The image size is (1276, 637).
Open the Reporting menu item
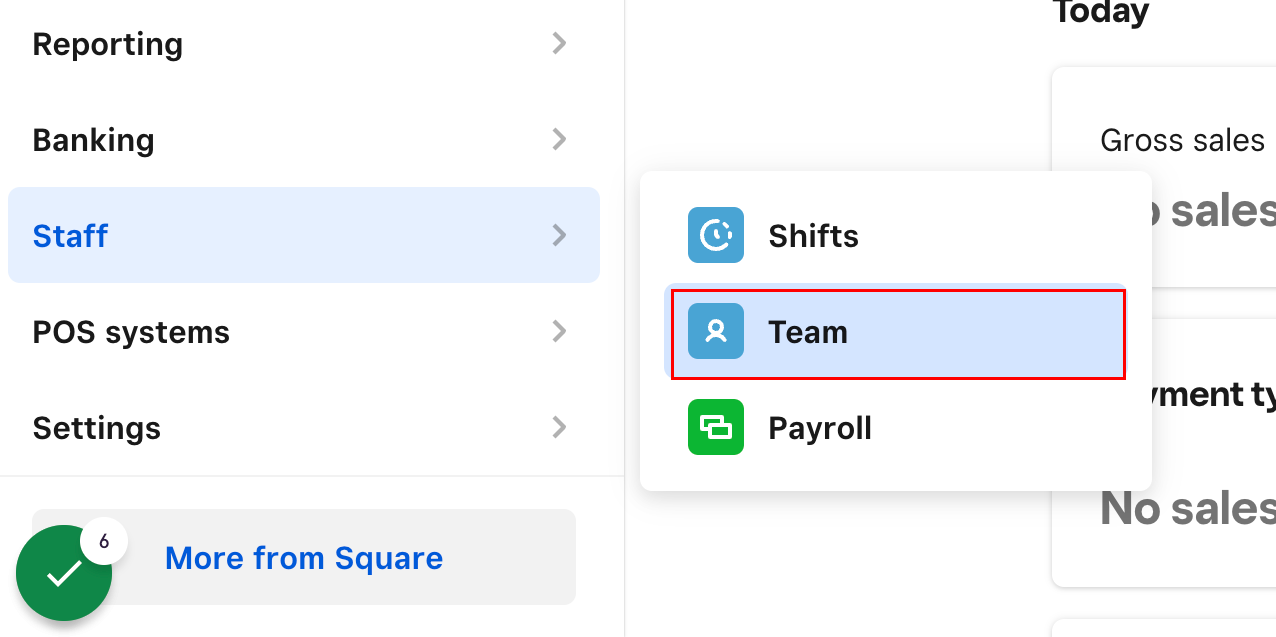304,43
